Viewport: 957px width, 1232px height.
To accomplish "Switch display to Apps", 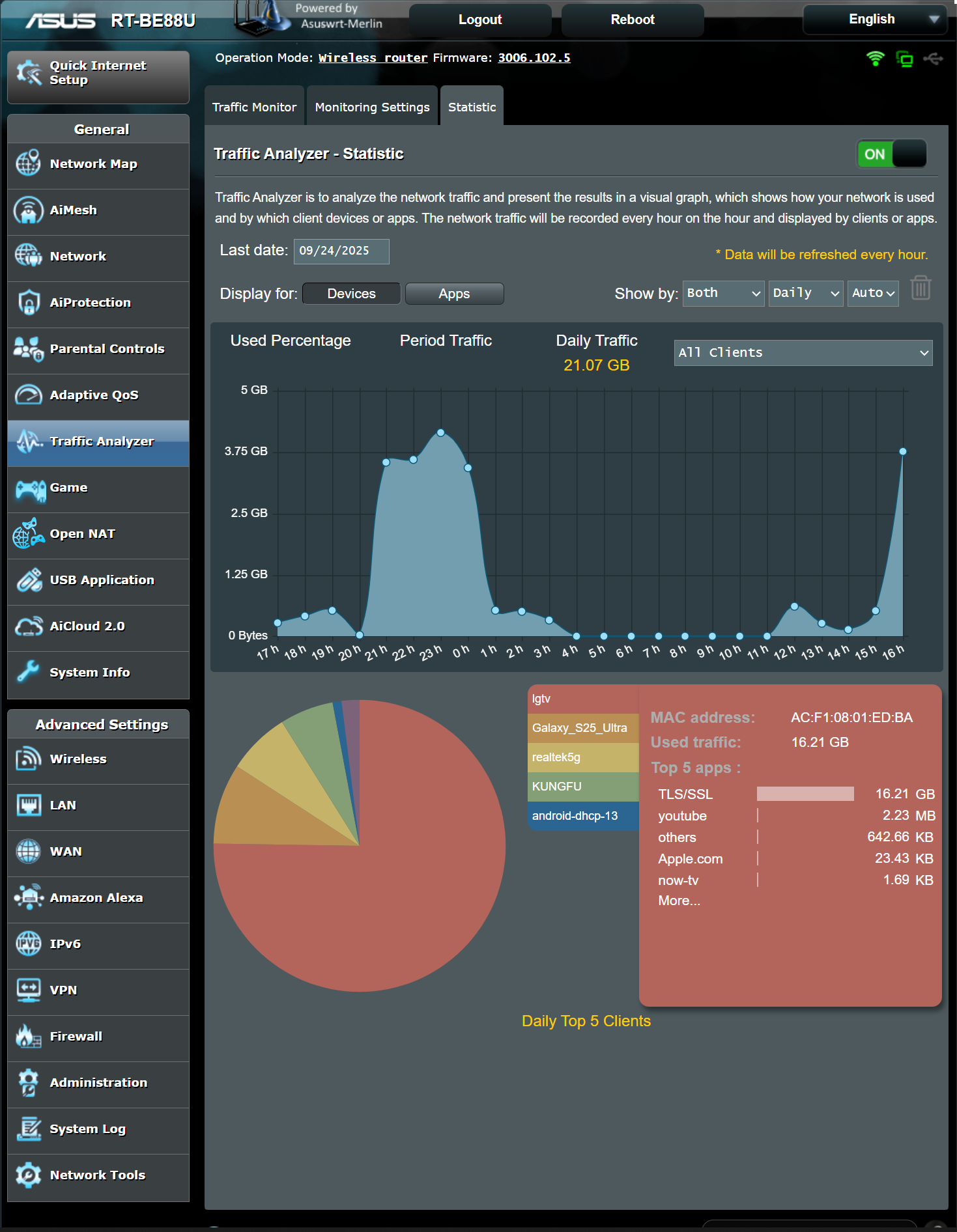I will pyautogui.click(x=454, y=294).
